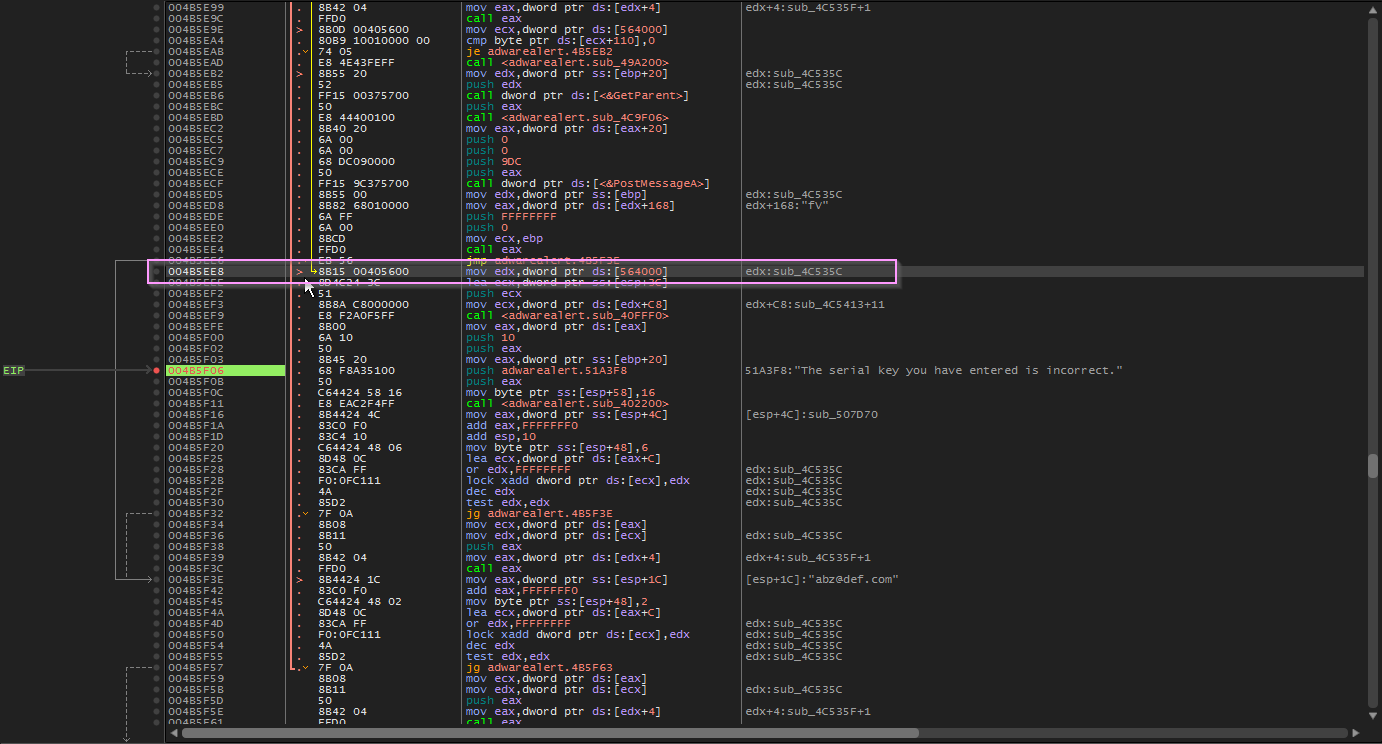Click the jump marker next to bytes 74 05

308,51
